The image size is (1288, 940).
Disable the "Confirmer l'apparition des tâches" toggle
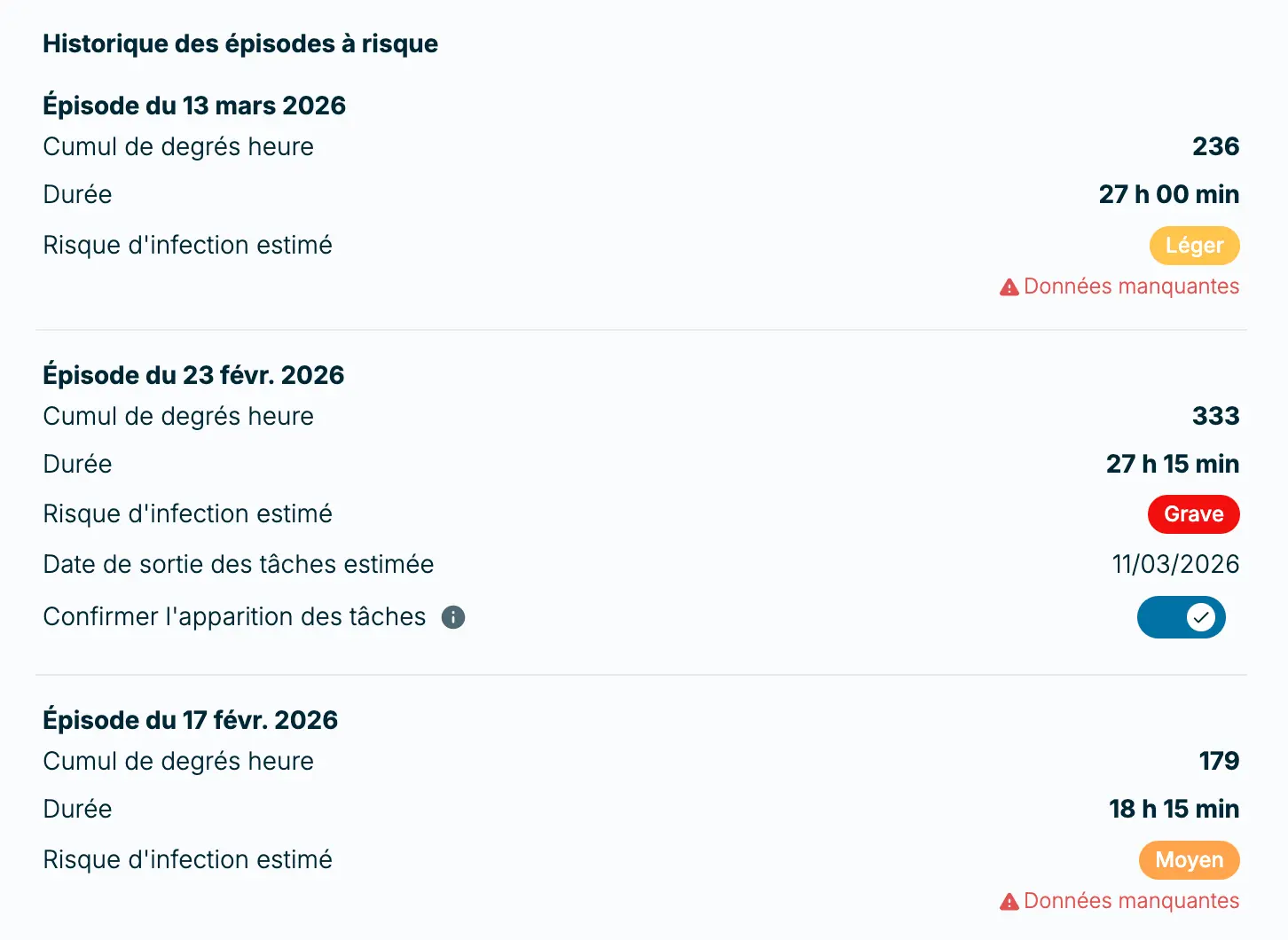pos(1181,617)
